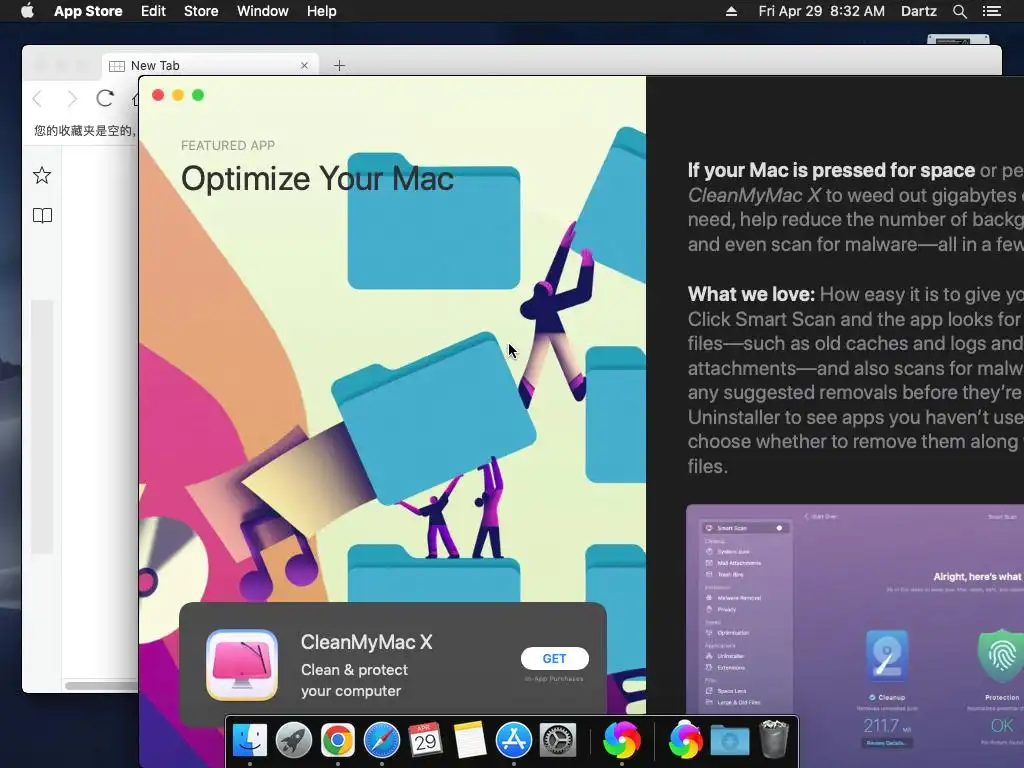Open the blue Downloads folder in Dock
This screenshot has height=768, width=1024.
pos(729,741)
